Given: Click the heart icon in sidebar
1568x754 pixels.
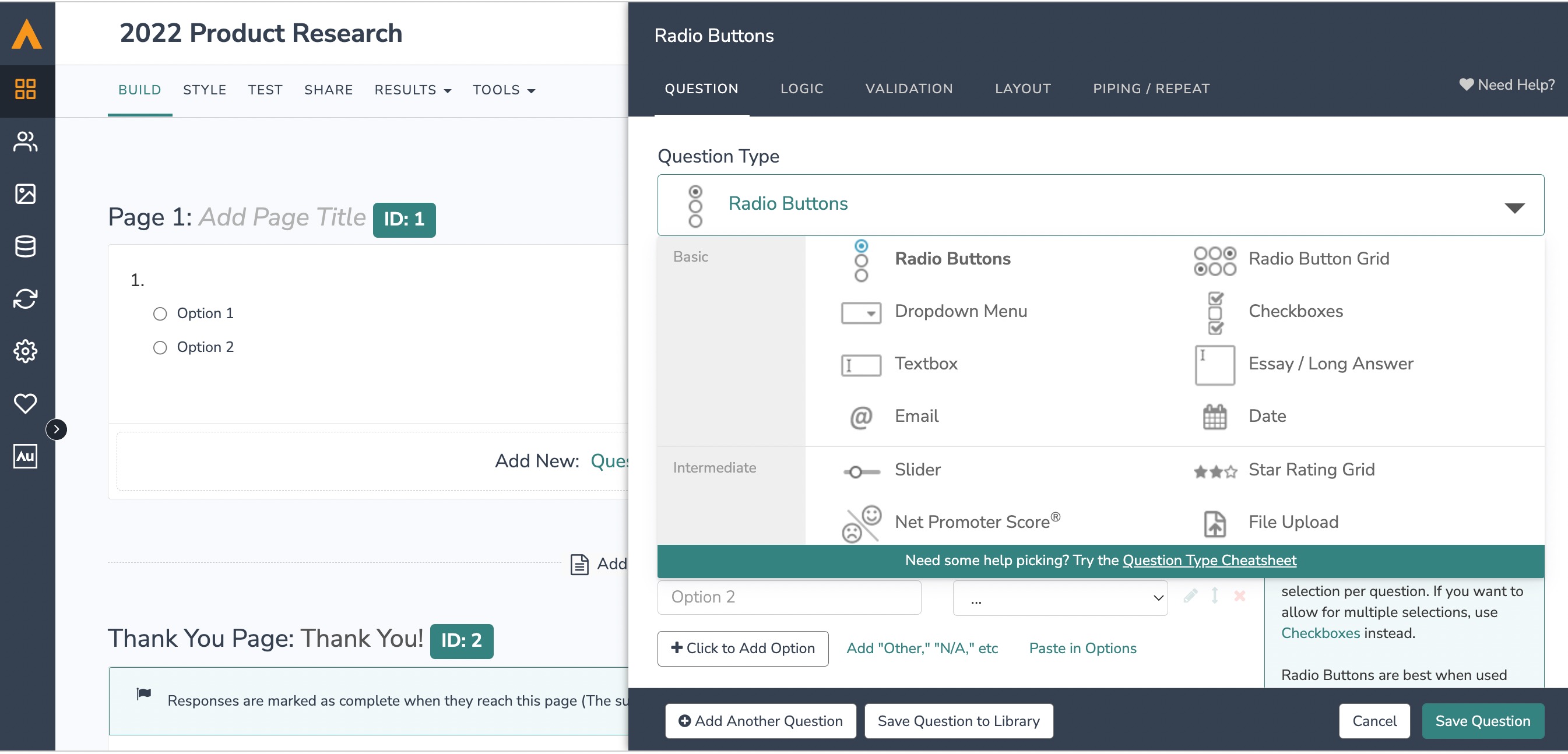Looking at the screenshot, I should point(25,403).
